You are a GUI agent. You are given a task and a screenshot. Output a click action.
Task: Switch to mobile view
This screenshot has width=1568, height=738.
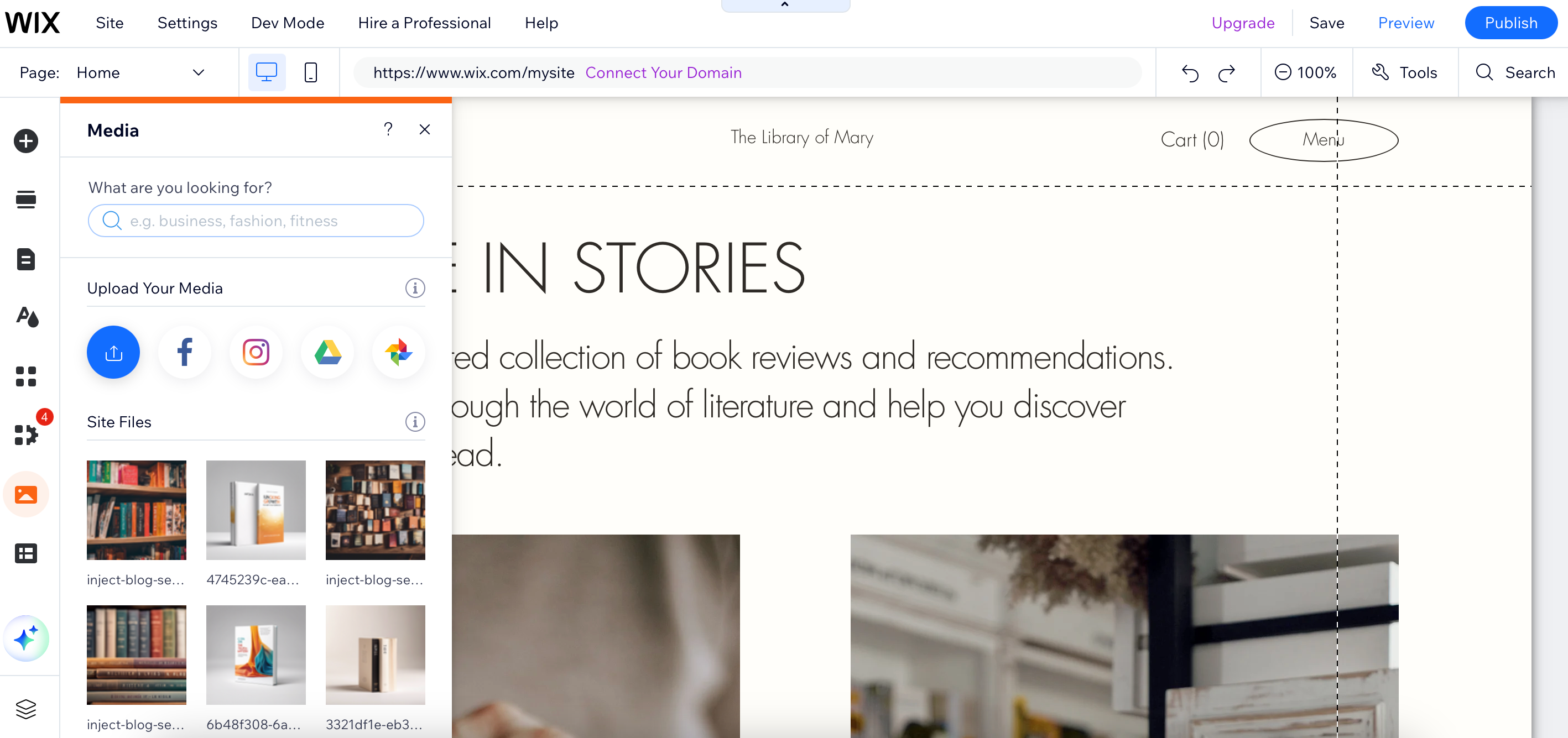point(310,72)
